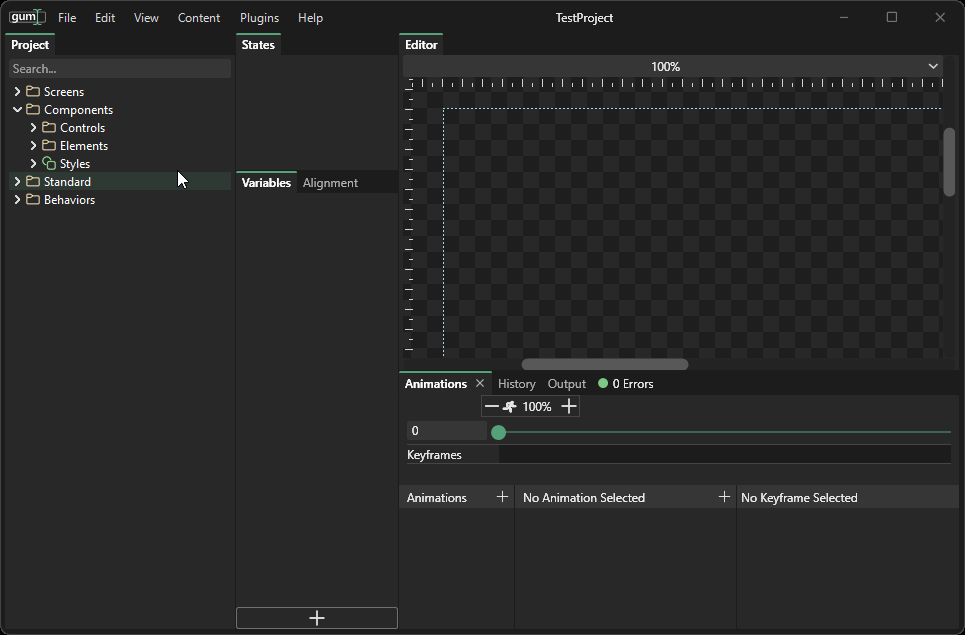Decrease animation speed with minus icon
Viewport: 965px width, 635px height.
(491, 406)
